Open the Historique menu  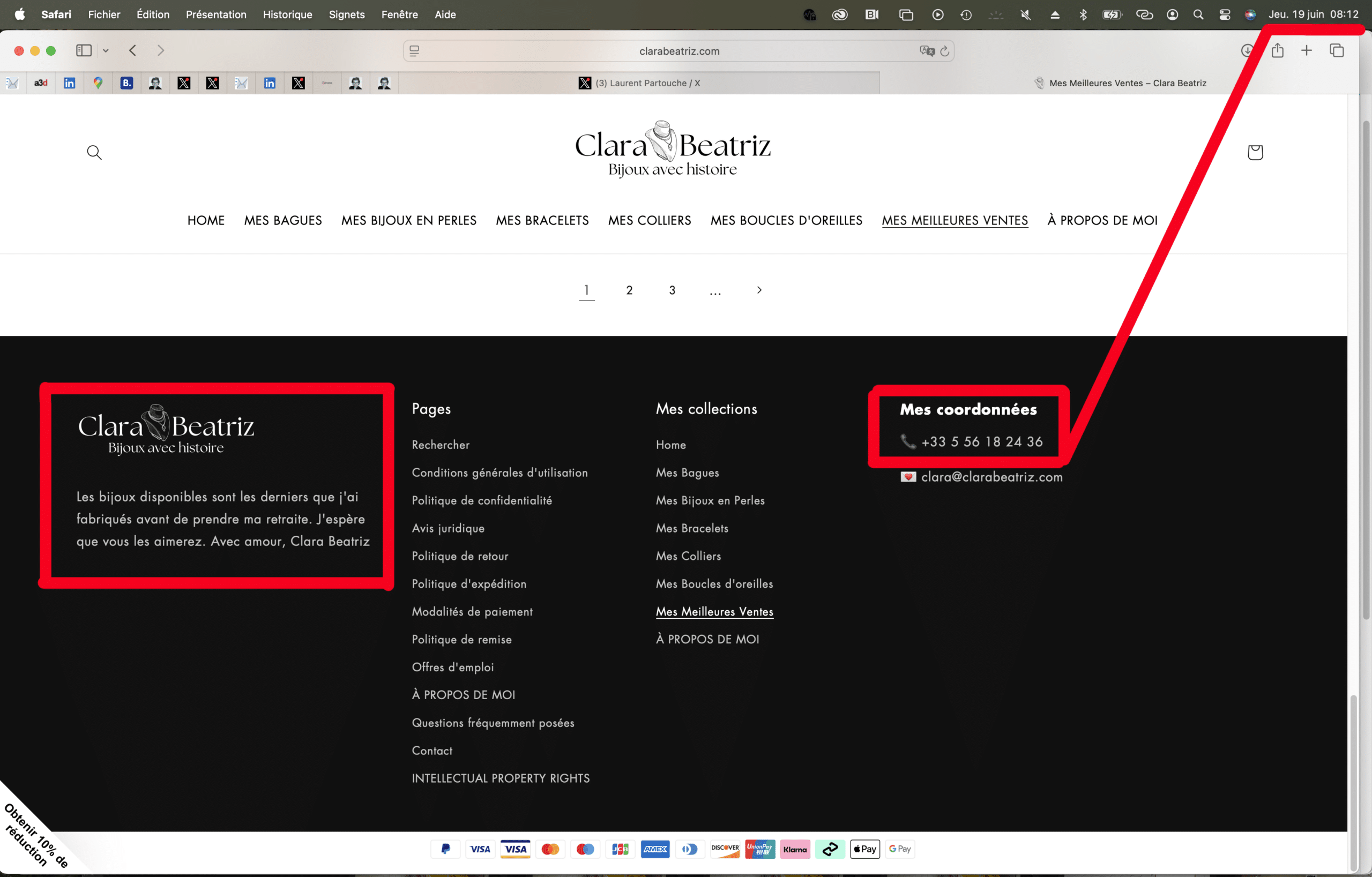[x=288, y=14]
